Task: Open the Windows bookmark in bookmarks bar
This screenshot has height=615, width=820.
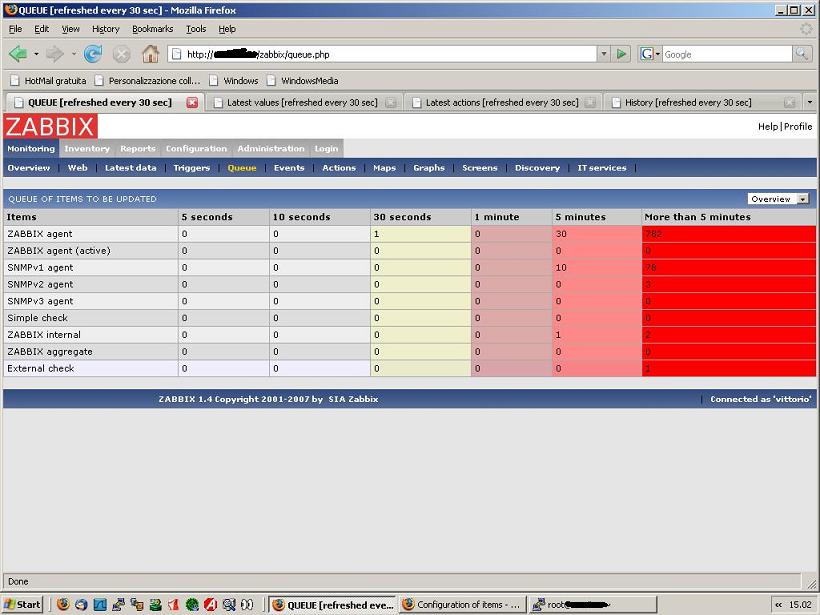Action: pos(234,81)
